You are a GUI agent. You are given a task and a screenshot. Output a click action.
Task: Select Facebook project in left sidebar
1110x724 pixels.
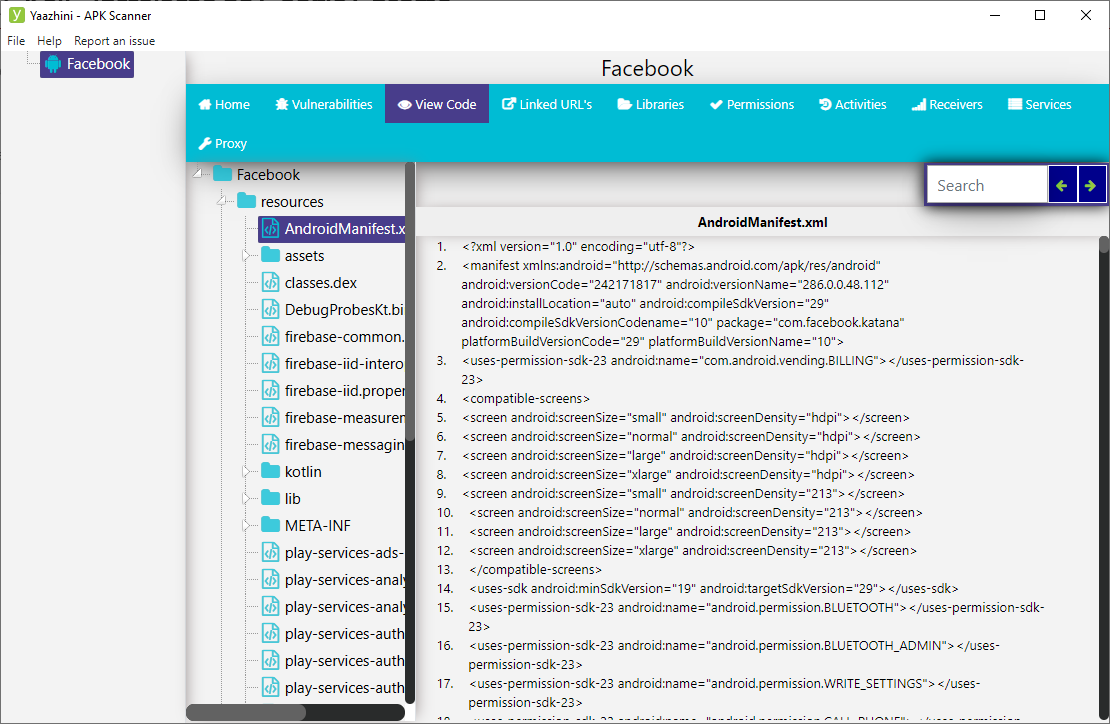[87, 64]
